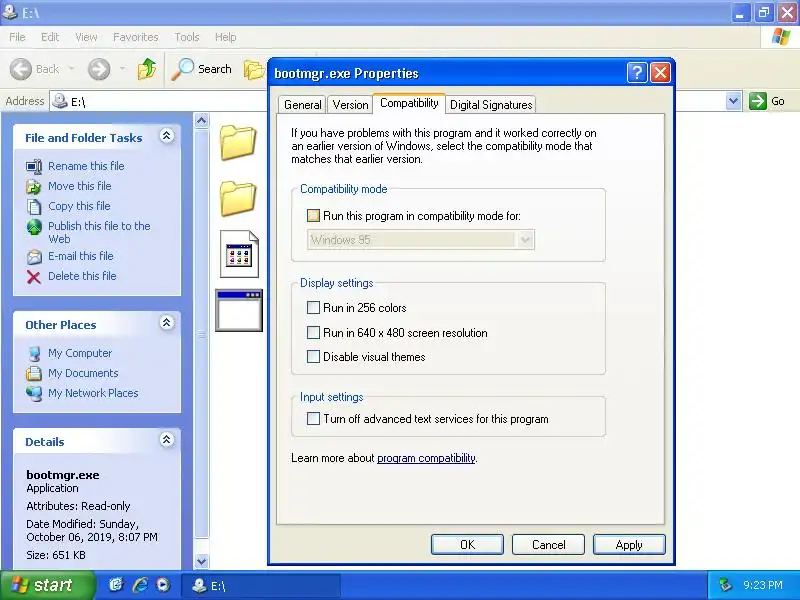Click the sidebar scrollbar down arrow
The width and height of the screenshot is (800, 600).
click(x=202, y=561)
